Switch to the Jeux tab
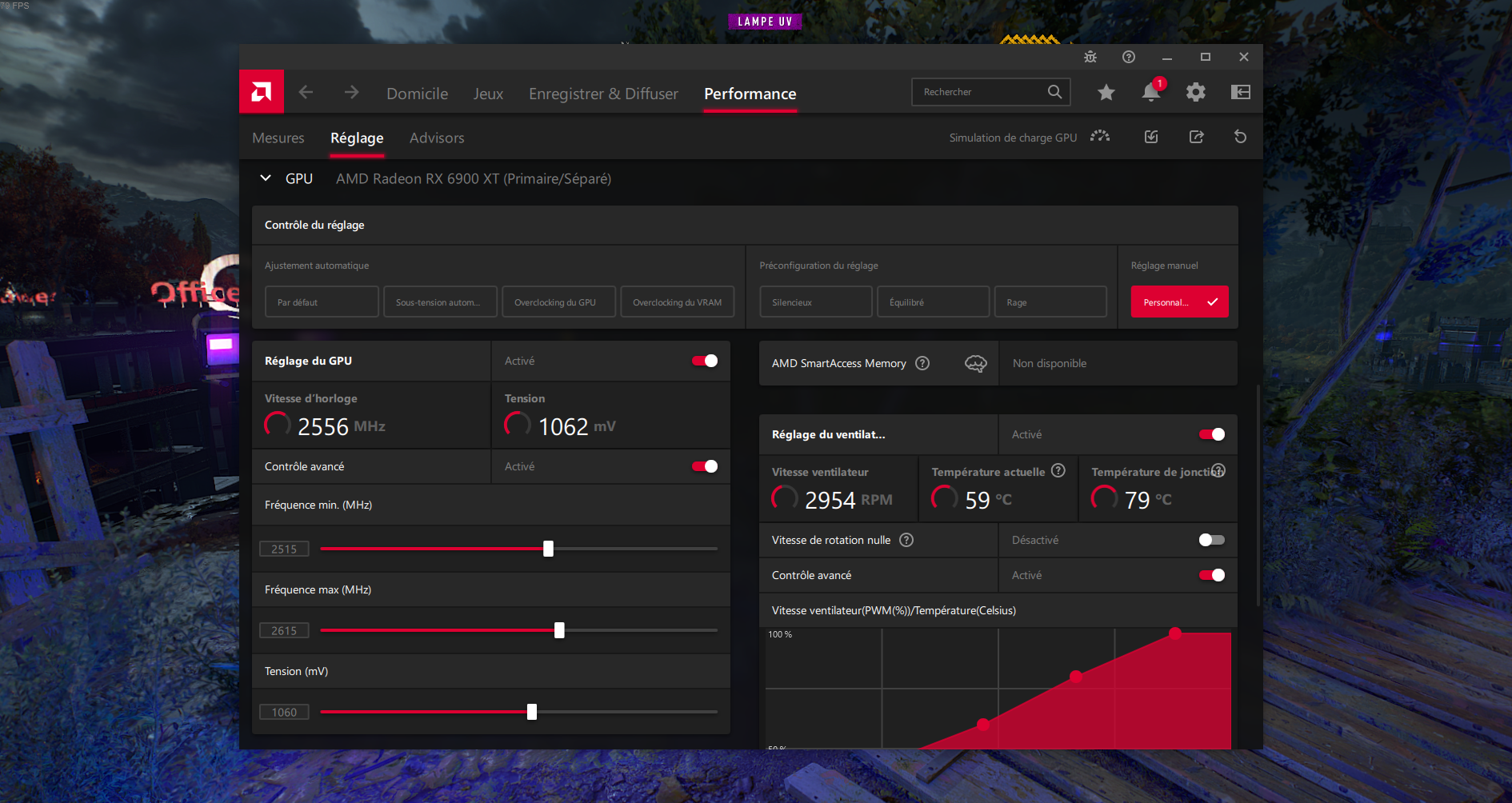 pyautogui.click(x=488, y=94)
